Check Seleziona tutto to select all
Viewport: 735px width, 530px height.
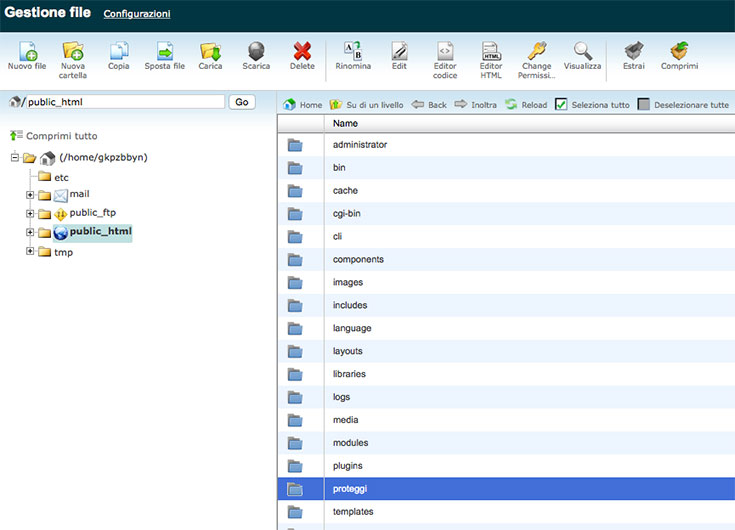(x=592, y=105)
